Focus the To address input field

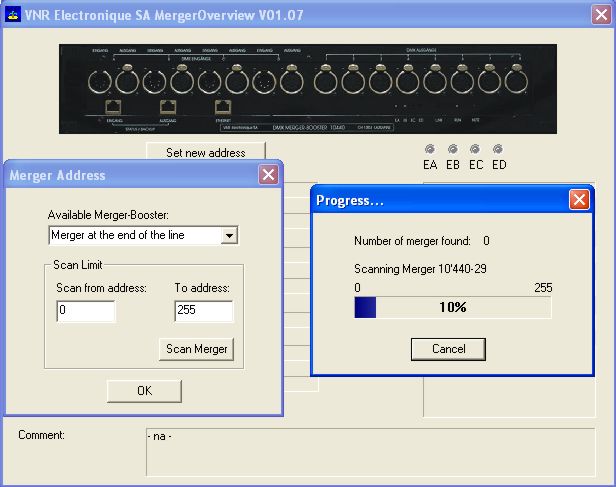pos(203,311)
